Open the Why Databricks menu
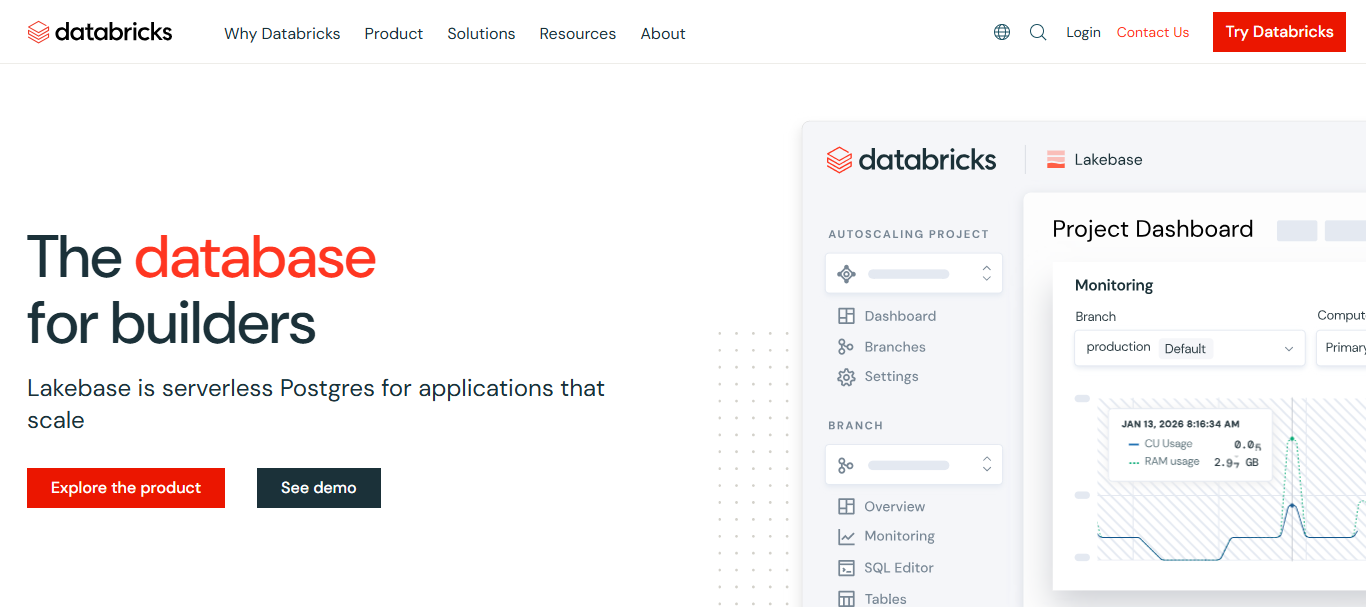The width and height of the screenshot is (1366, 607). [282, 33]
